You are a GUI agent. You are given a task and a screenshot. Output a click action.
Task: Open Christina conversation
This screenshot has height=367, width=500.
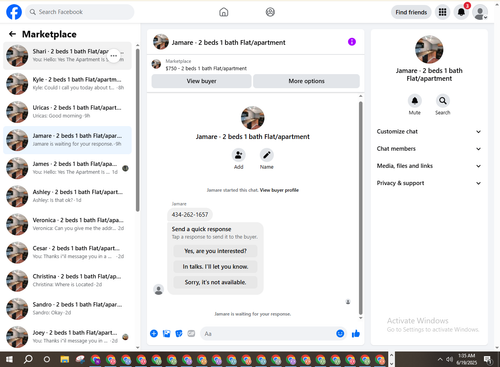67,280
